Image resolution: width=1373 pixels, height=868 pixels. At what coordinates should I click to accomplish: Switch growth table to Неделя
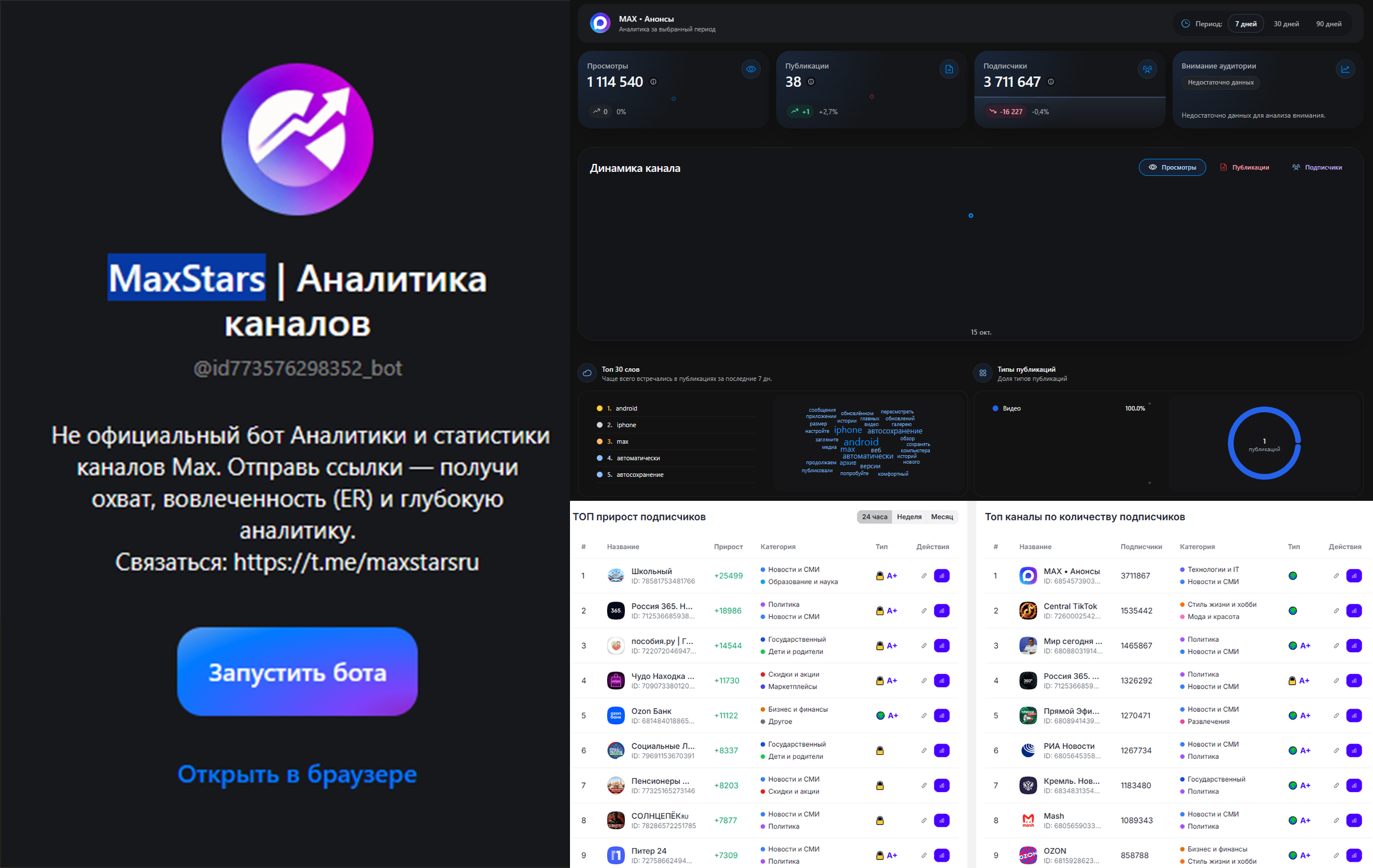(909, 517)
